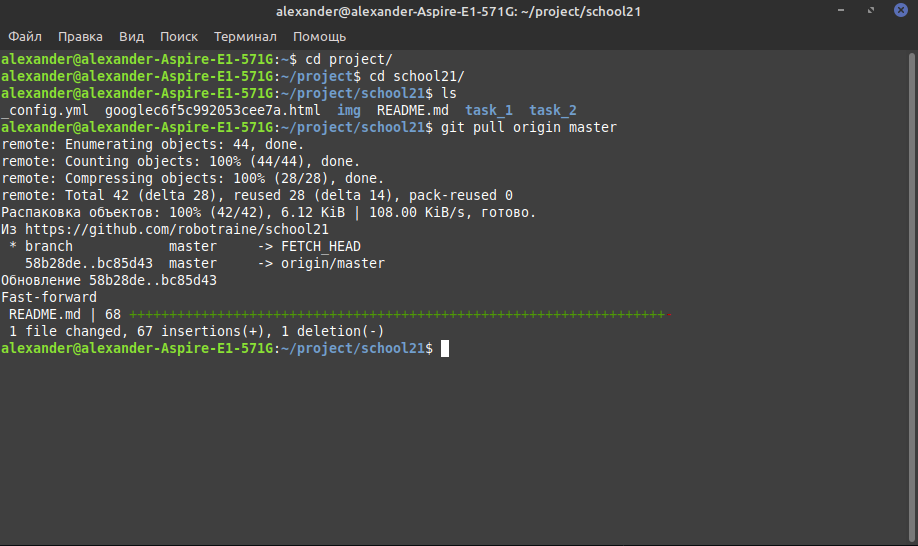Image resolution: width=918 pixels, height=546 pixels.
Task: Click the terminal cursor at the prompt
Action: click(x=445, y=348)
